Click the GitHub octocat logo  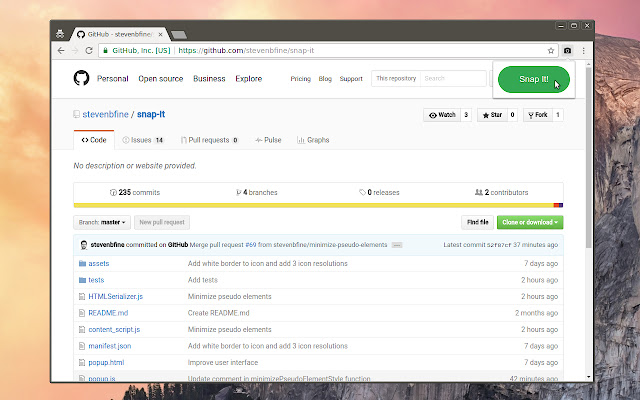point(81,78)
